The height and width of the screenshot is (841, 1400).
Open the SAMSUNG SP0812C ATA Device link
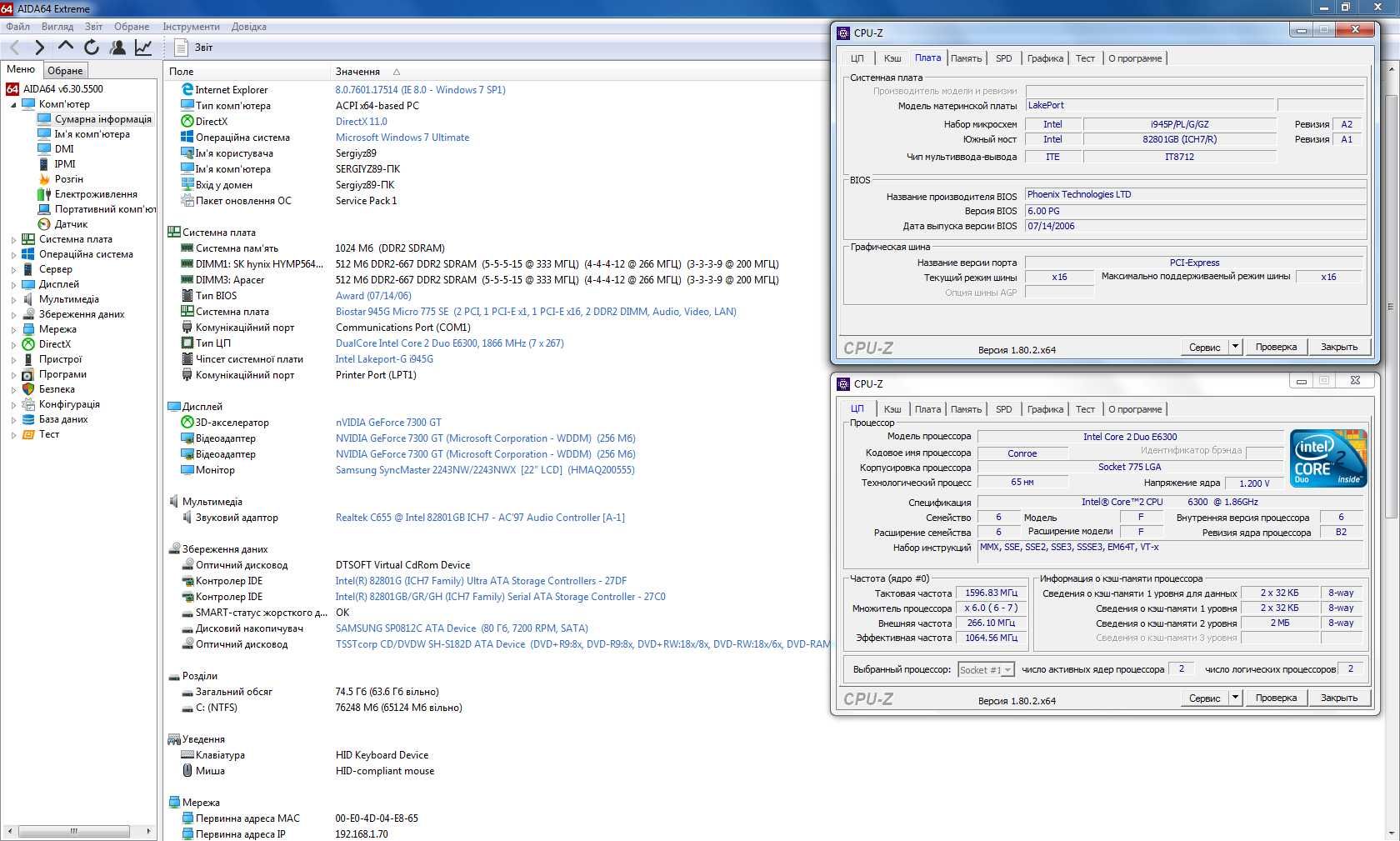click(462, 628)
